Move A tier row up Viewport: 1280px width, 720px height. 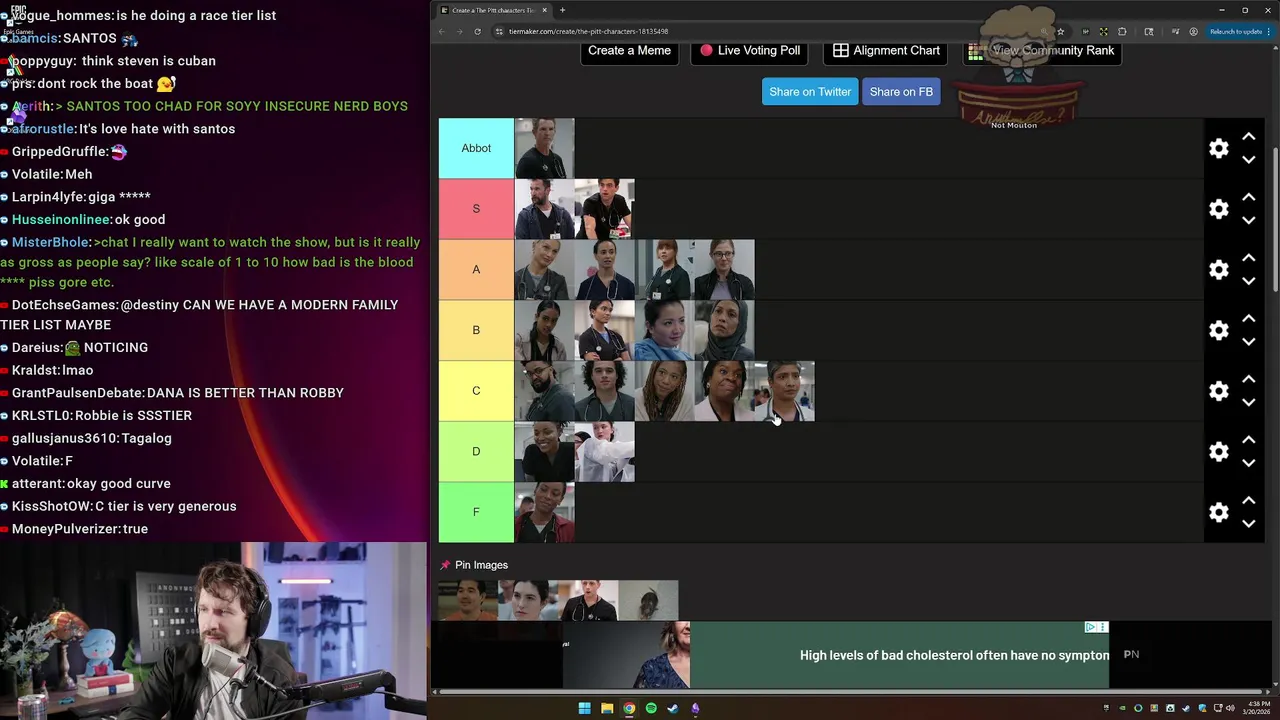coord(1248,258)
